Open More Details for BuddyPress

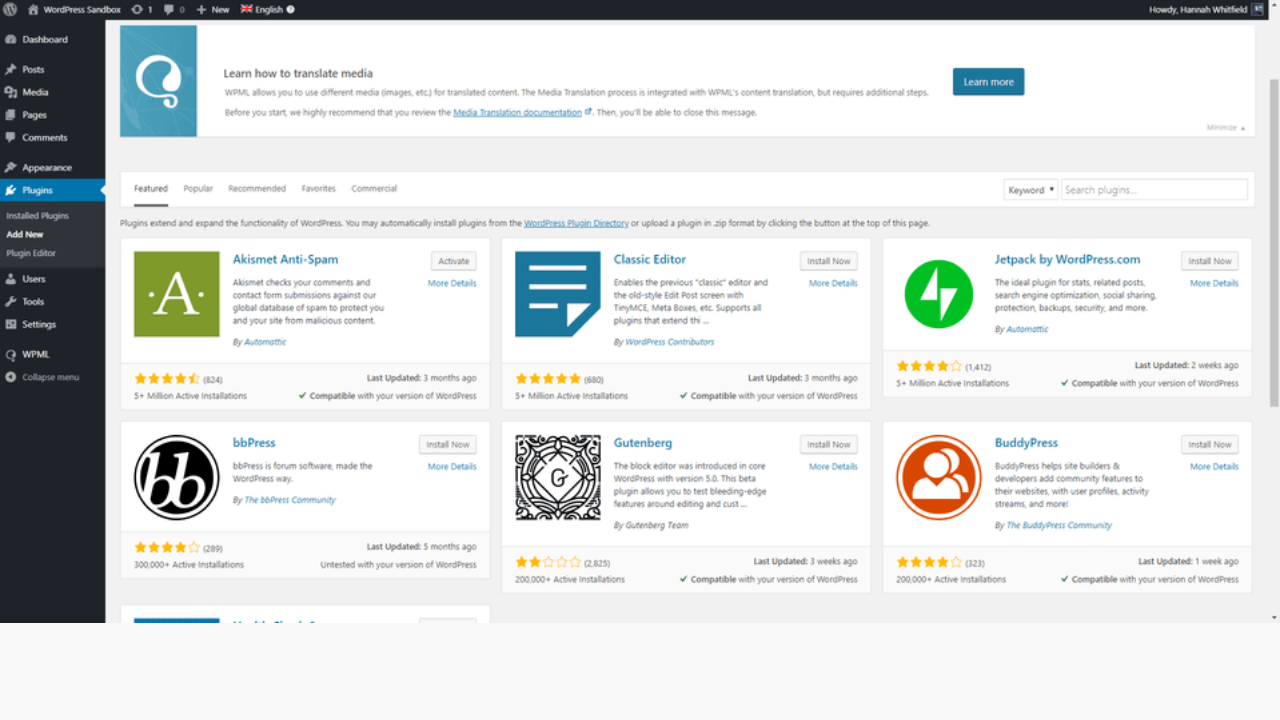coord(1214,466)
